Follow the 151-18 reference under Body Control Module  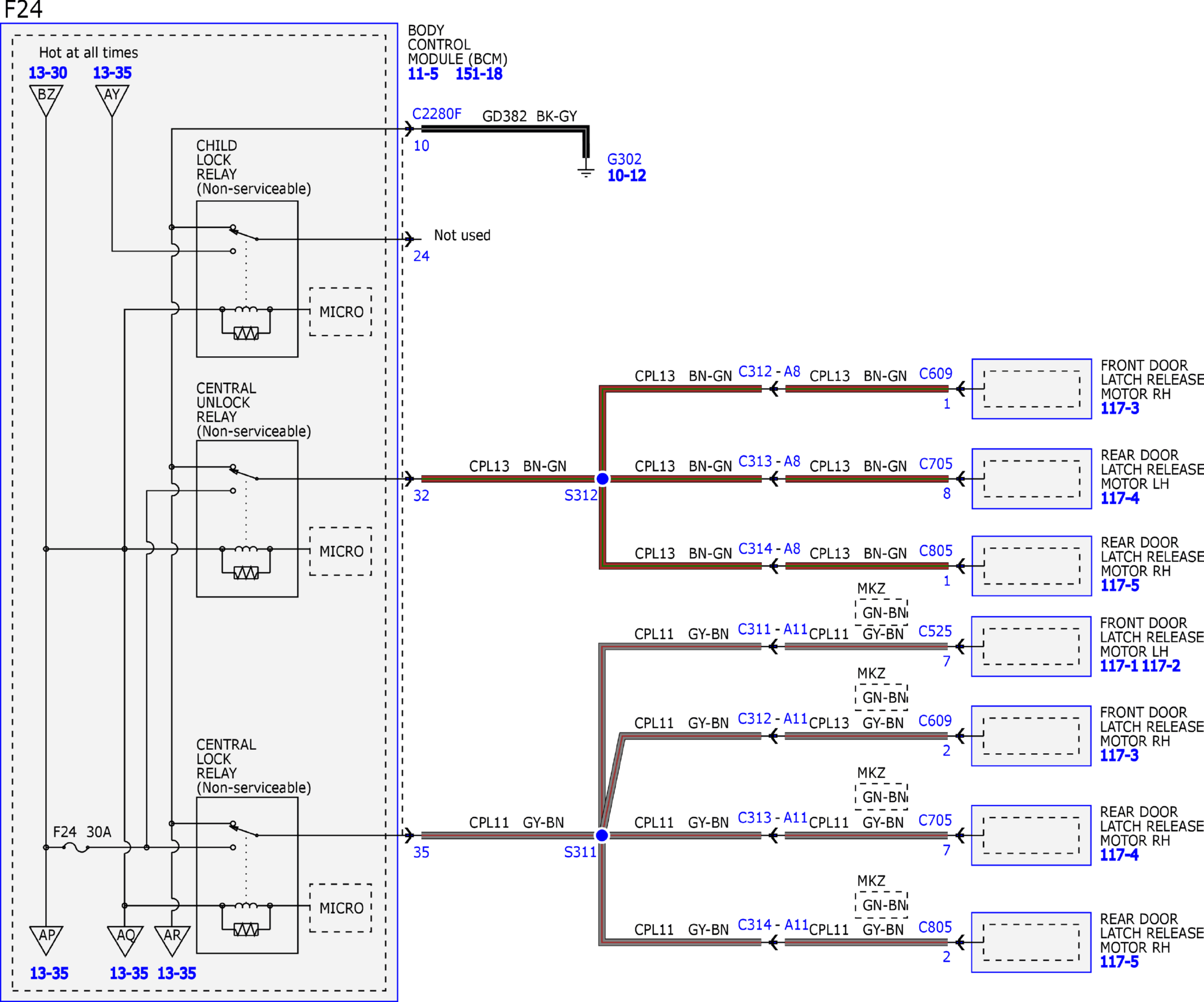pyautogui.click(x=479, y=74)
